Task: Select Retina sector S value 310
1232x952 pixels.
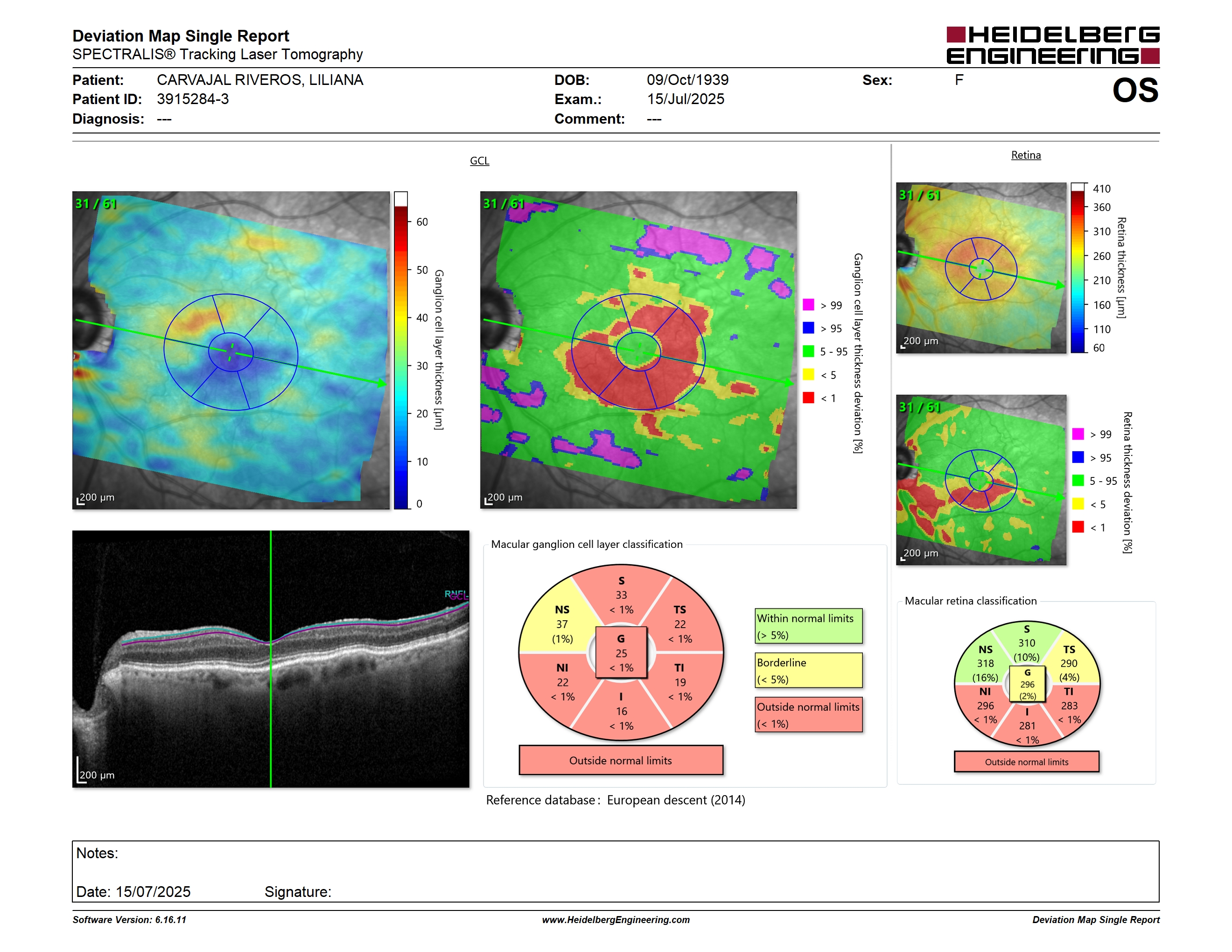Action: [1026, 643]
